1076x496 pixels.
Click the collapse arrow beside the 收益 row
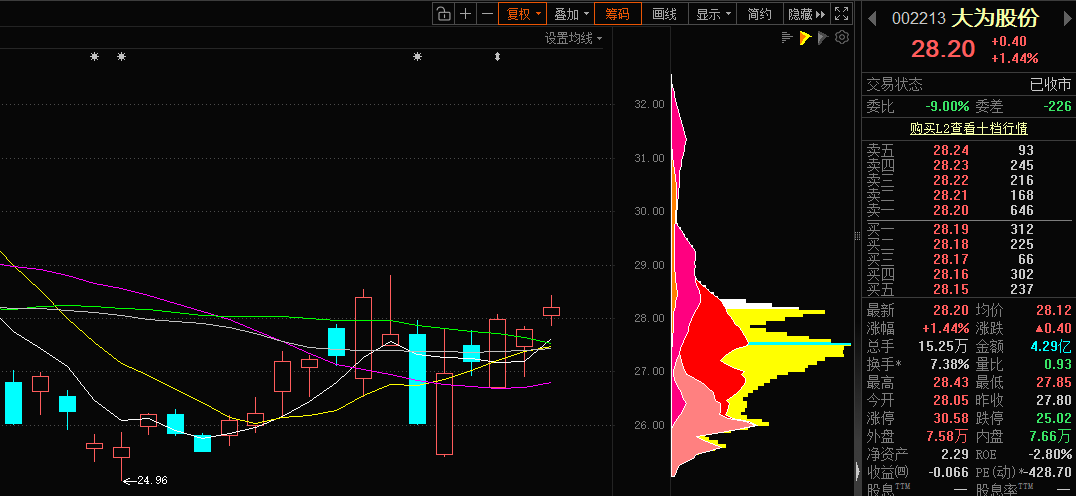[857, 471]
